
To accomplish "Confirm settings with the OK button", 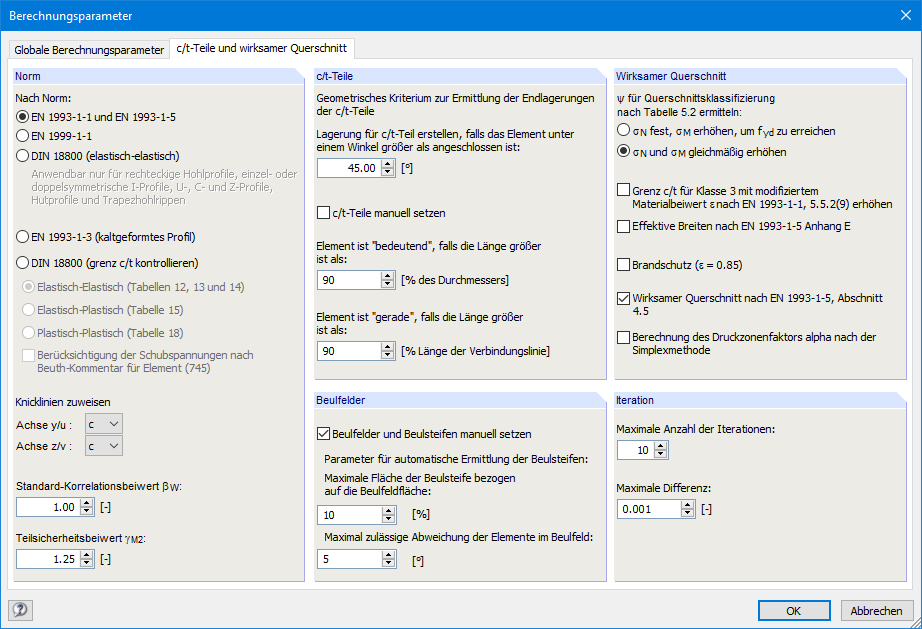I will (793, 610).
